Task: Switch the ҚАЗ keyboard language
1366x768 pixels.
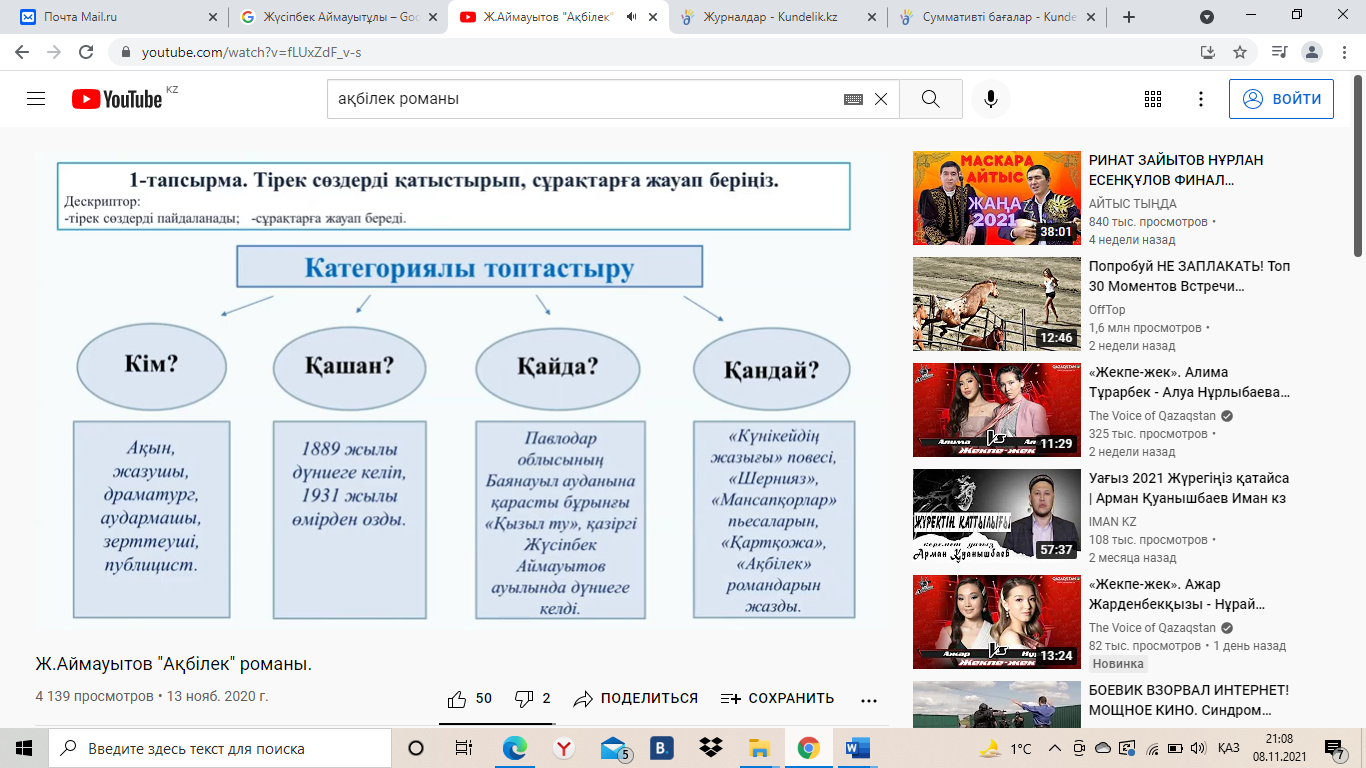Action: [1229, 749]
